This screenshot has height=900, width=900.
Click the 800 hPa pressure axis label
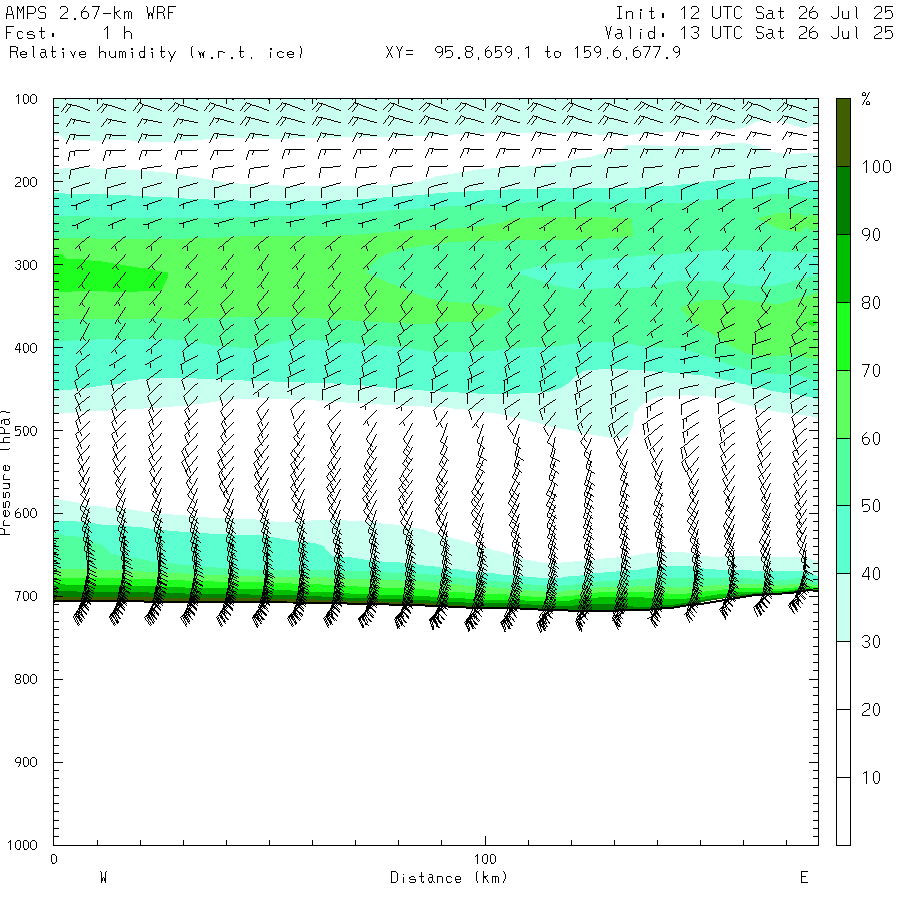point(26,679)
